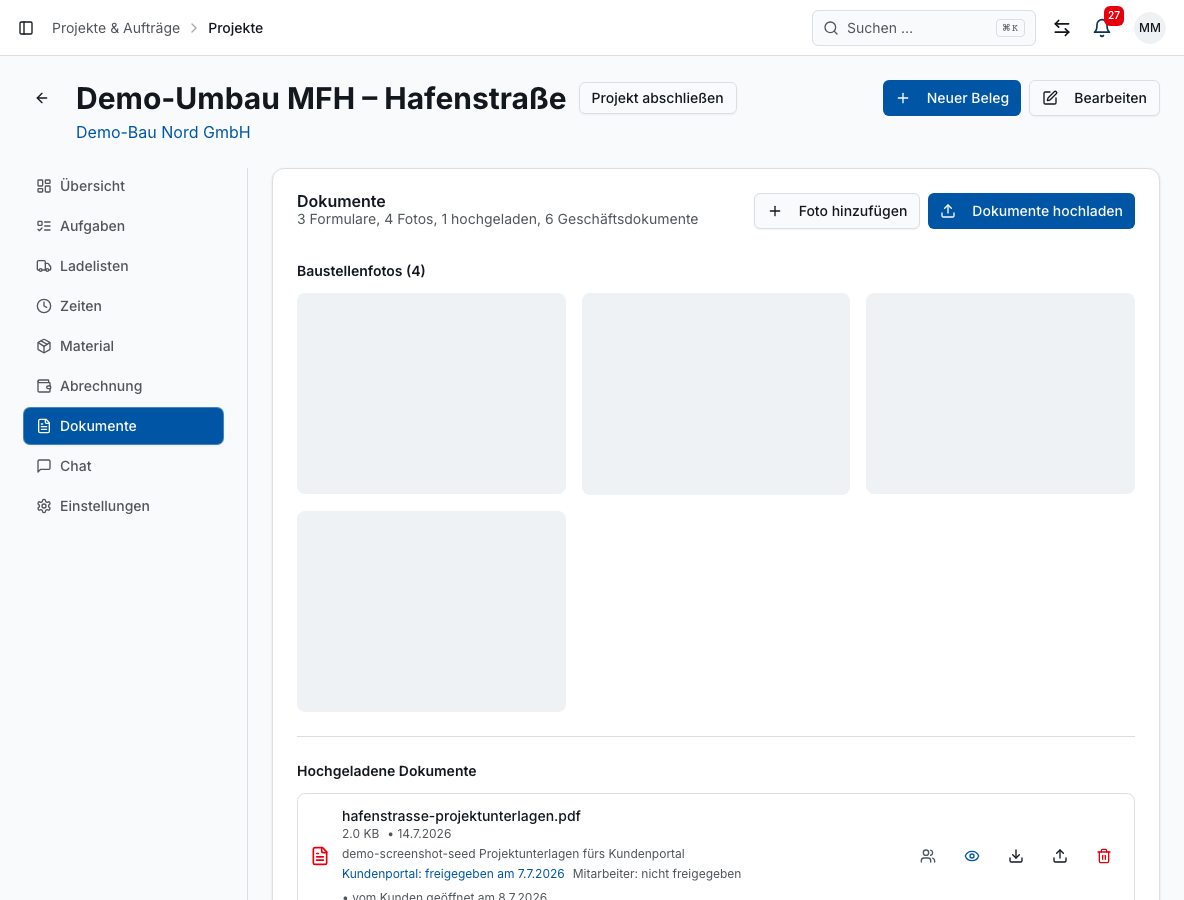Delete hafenstrasse-projektunterlagen.pdf with trash icon

[x=1103, y=856]
